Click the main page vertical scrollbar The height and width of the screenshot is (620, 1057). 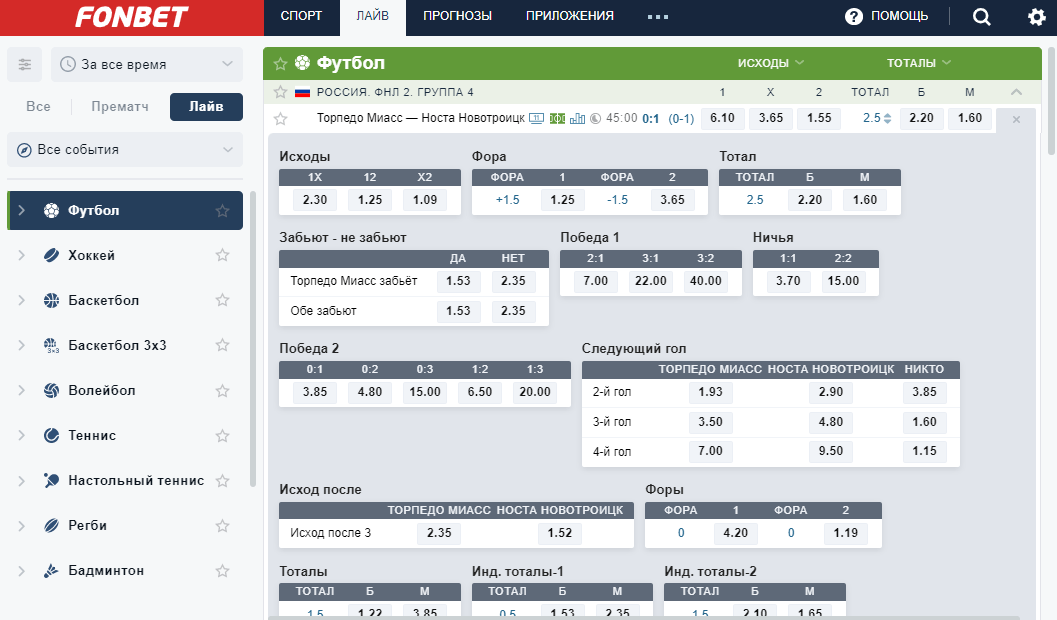1050,101
